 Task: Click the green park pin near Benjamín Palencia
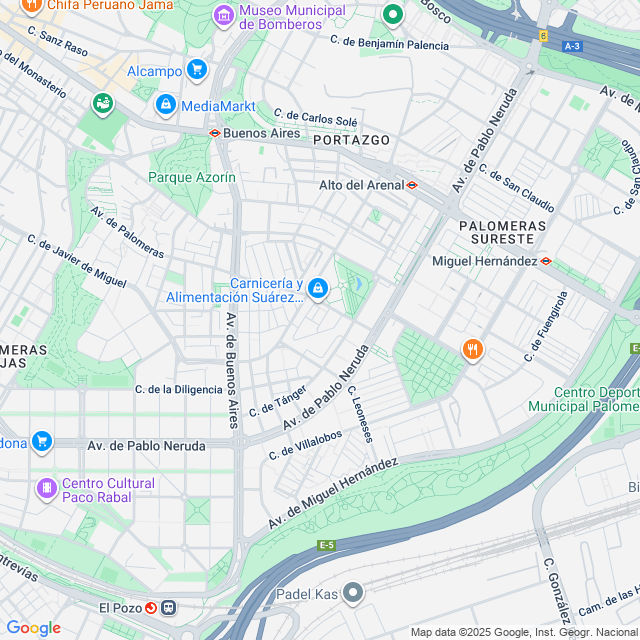393,16
